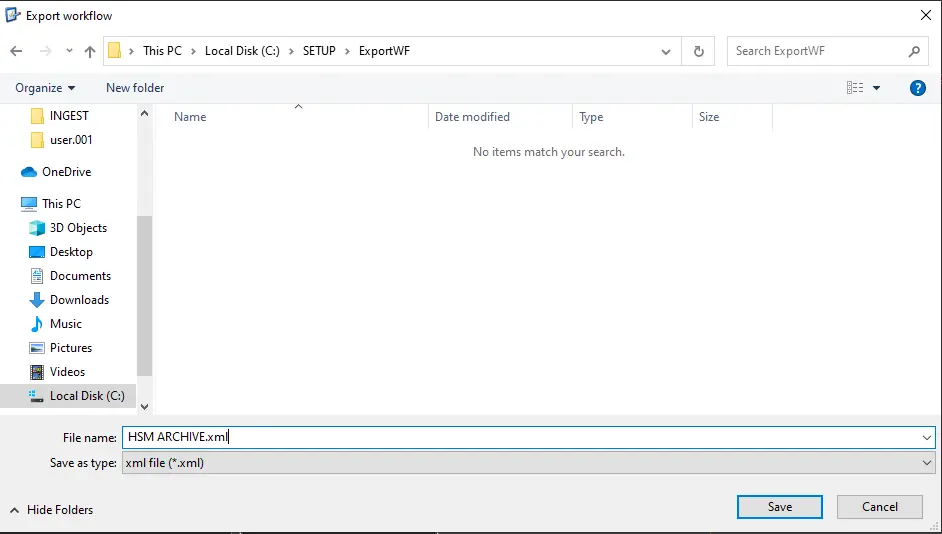Select 3D Objects folder in sidebar
The height and width of the screenshot is (534, 942).
78,228
